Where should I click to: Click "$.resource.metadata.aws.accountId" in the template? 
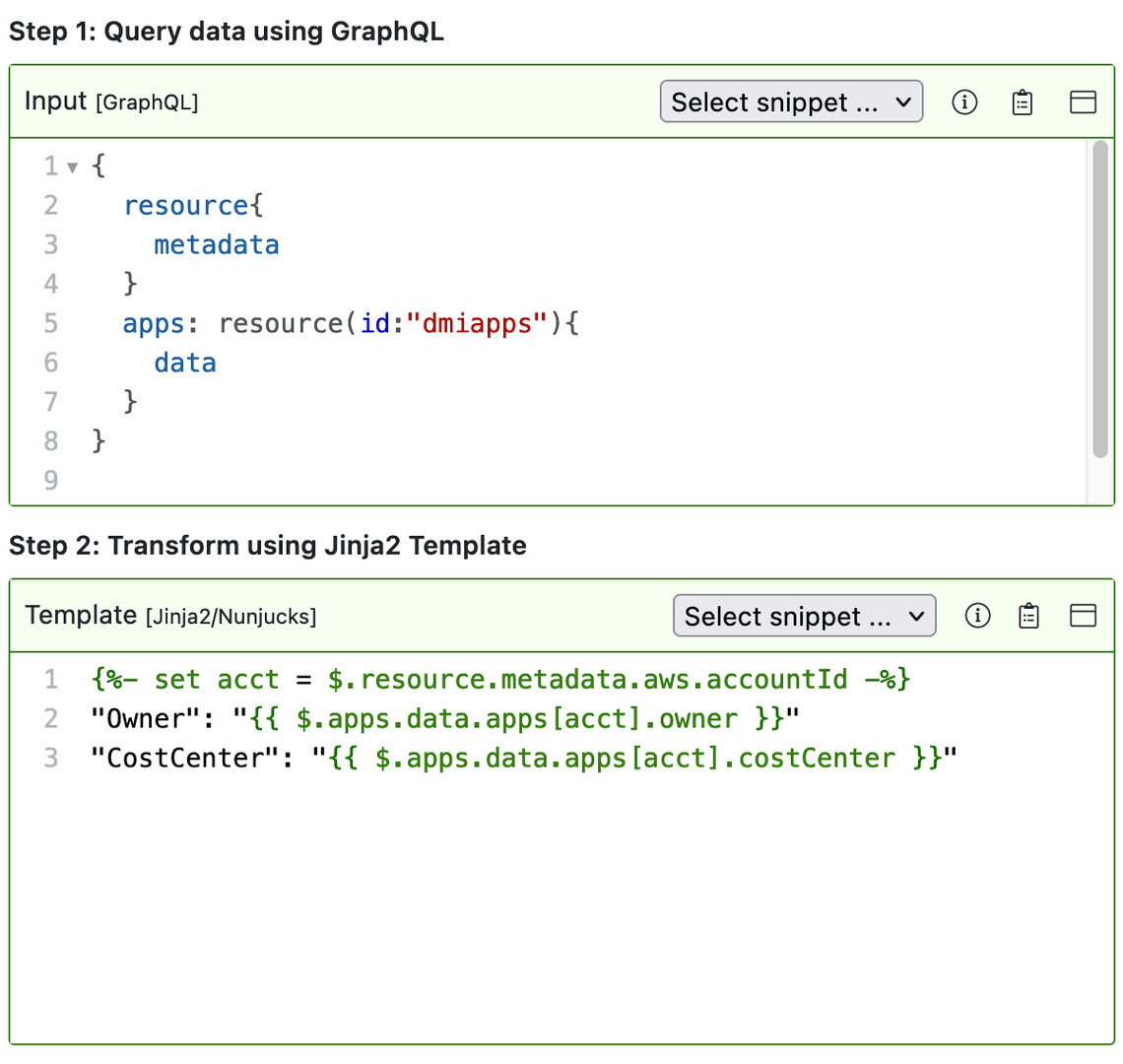587,679
